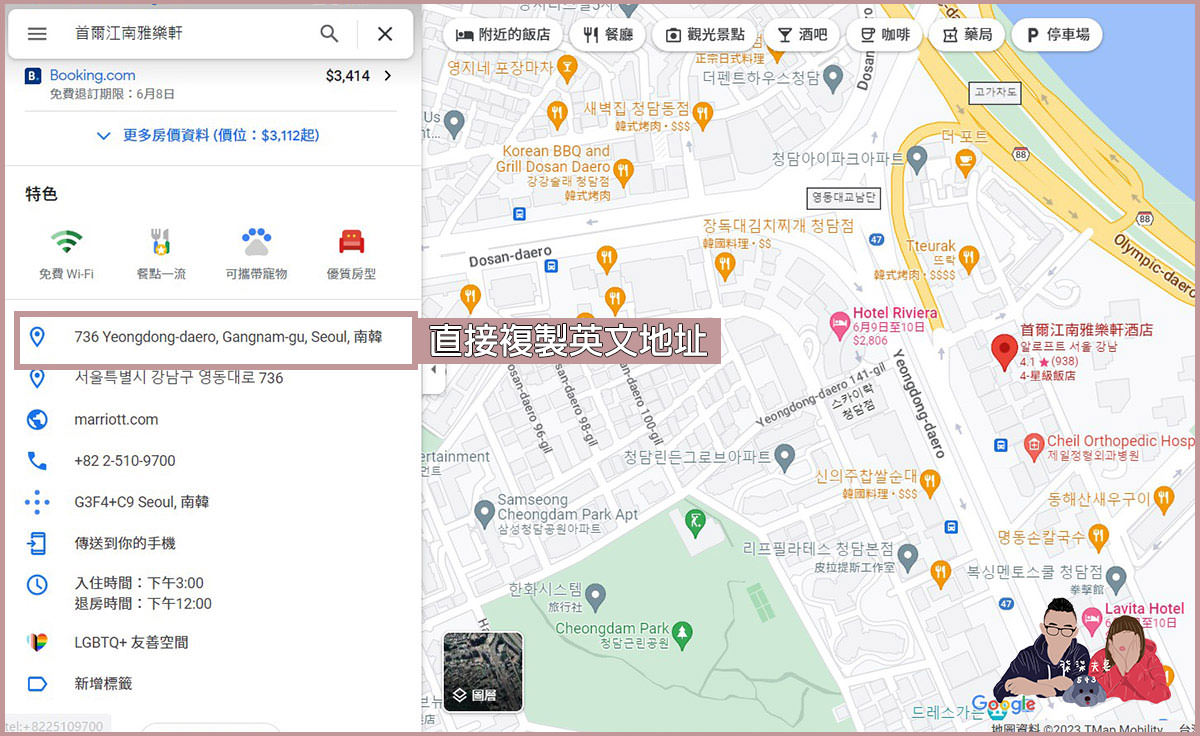
Task: Open the hamburger menu in the search bar
Action: [37, 33]
